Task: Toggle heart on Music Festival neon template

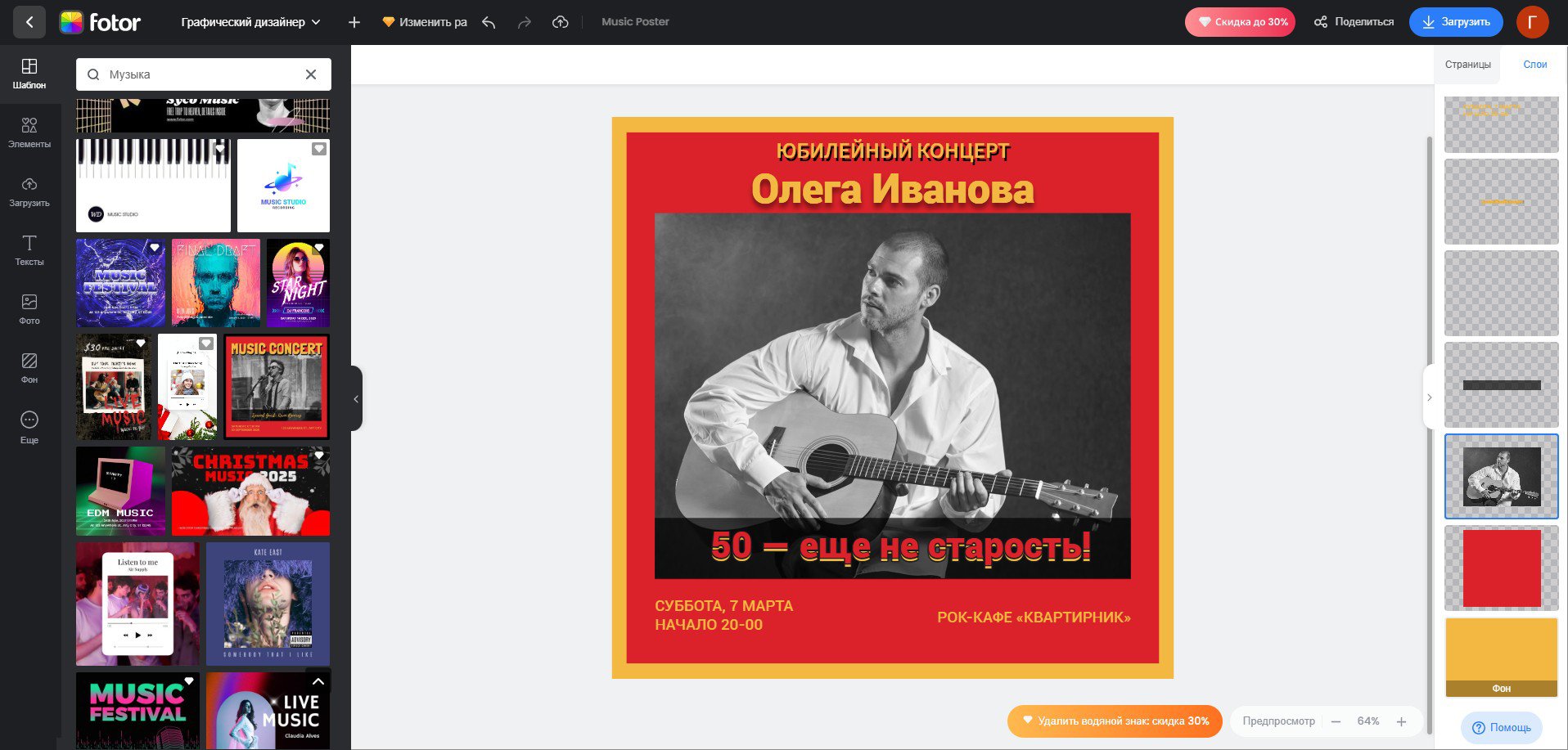Action: (x=189, y=681)
